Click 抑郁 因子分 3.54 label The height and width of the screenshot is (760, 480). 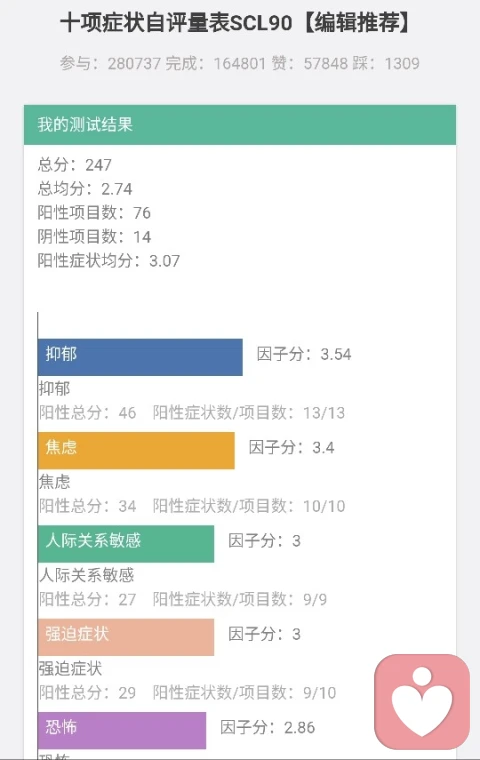click(x=304, y=354)
